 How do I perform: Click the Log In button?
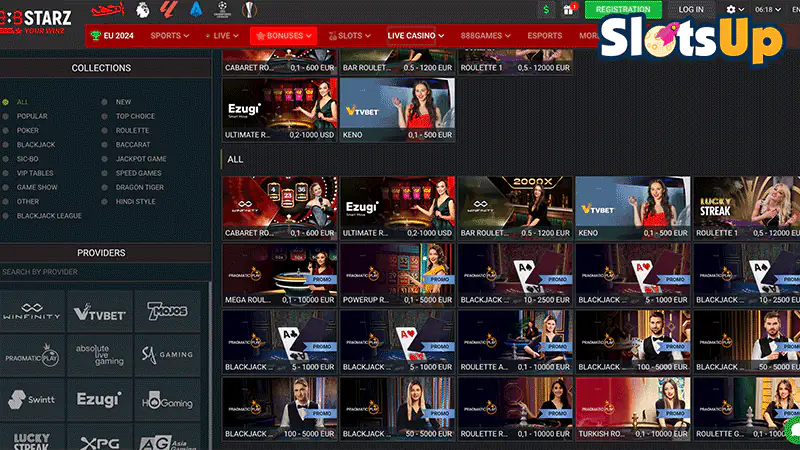691,10
